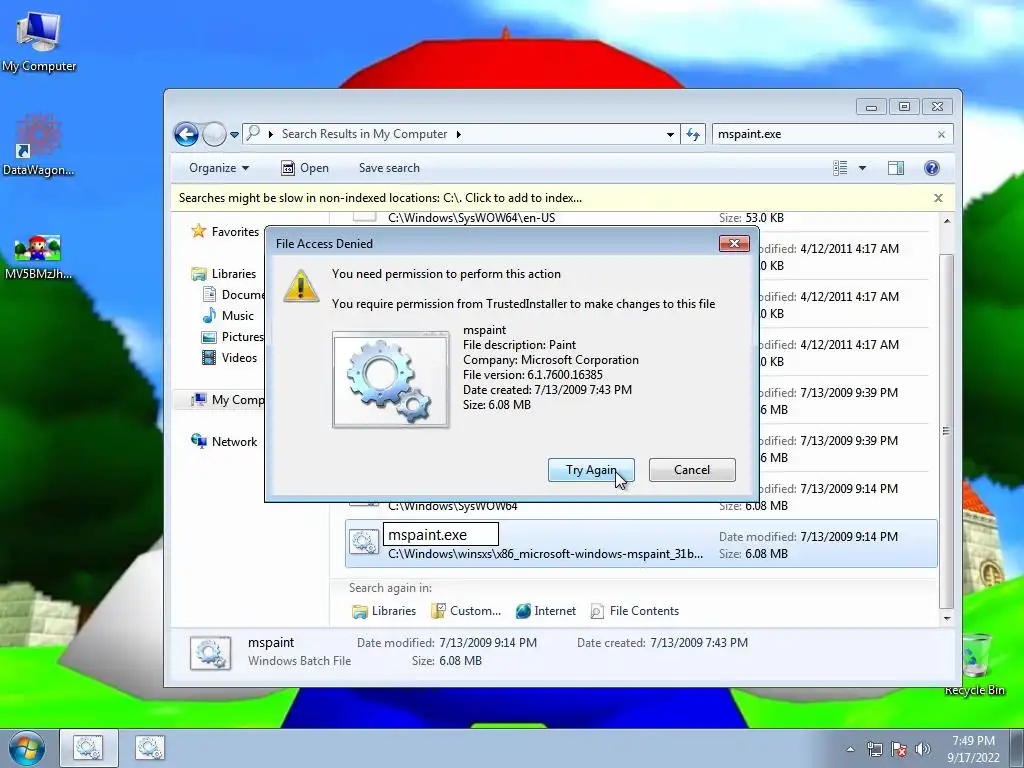This screenshot has height=768, width=1024.
Task: Close the File Access Denied dialog
Action: 734,244
